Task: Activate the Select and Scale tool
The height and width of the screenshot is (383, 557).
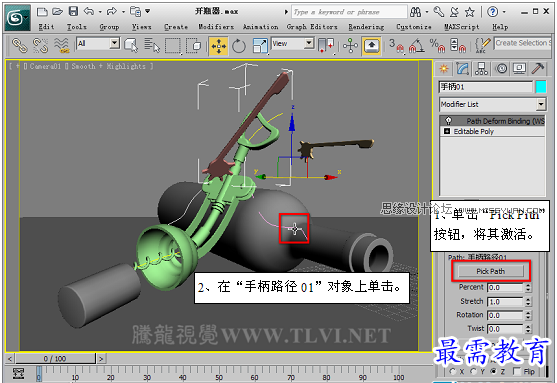Action: (260, 46)
